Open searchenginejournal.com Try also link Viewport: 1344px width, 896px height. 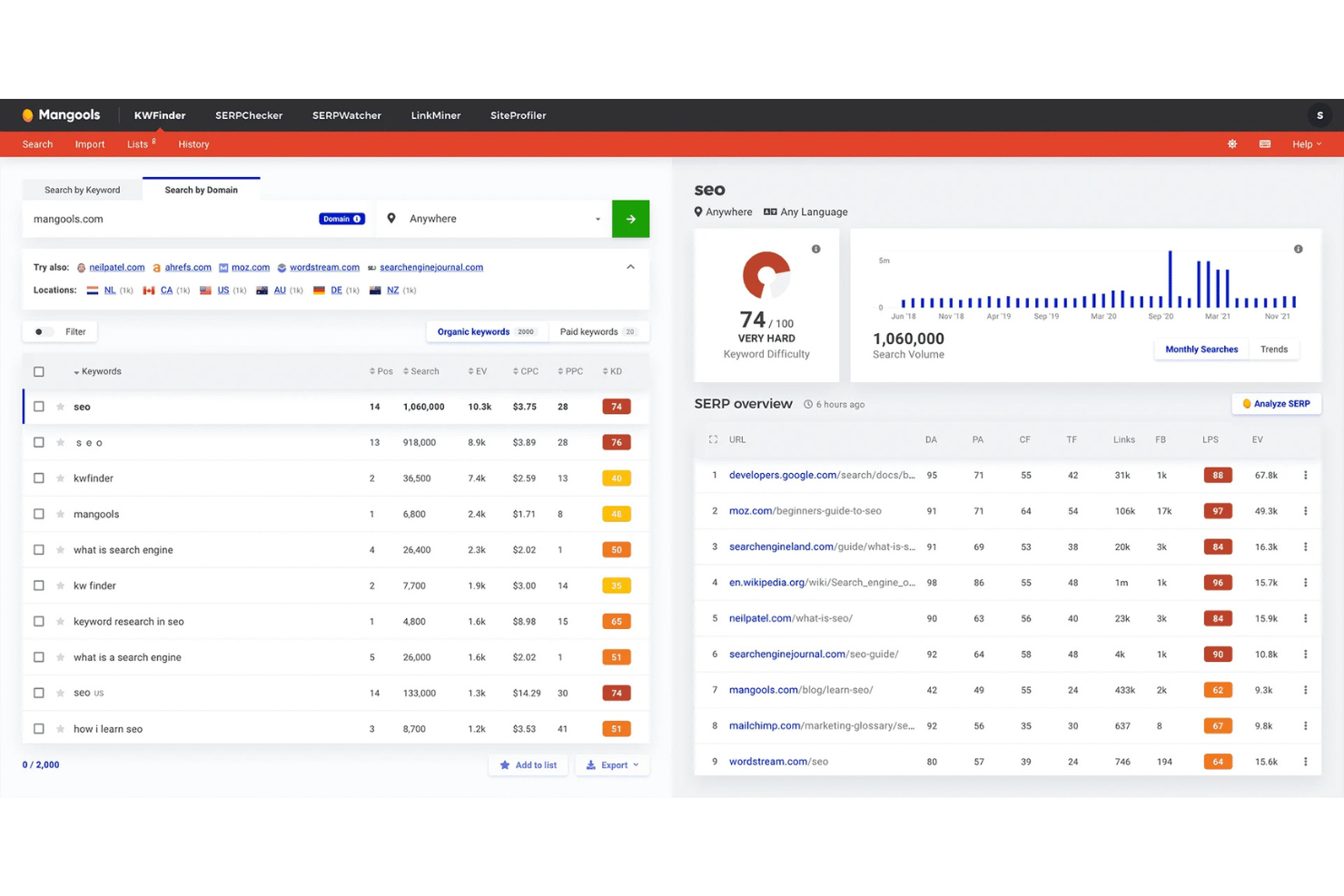(x=431, y=267)
